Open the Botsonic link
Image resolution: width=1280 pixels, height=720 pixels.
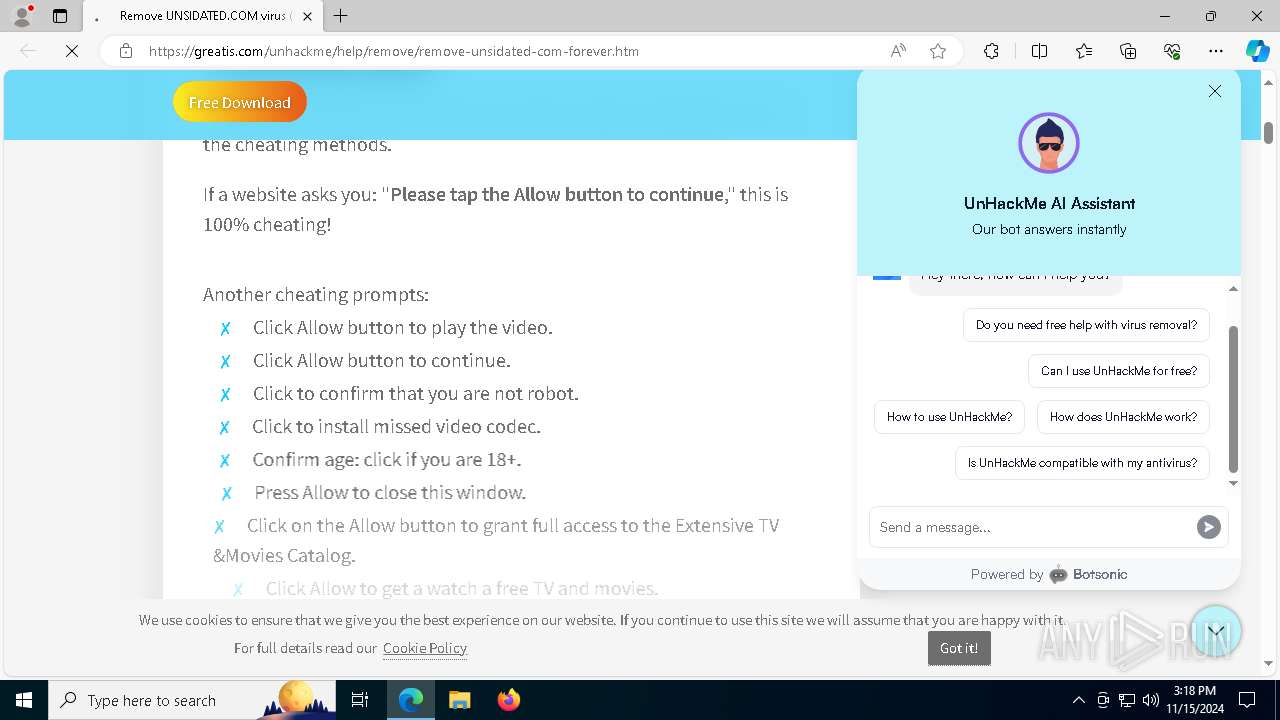tap(1088, 574)
